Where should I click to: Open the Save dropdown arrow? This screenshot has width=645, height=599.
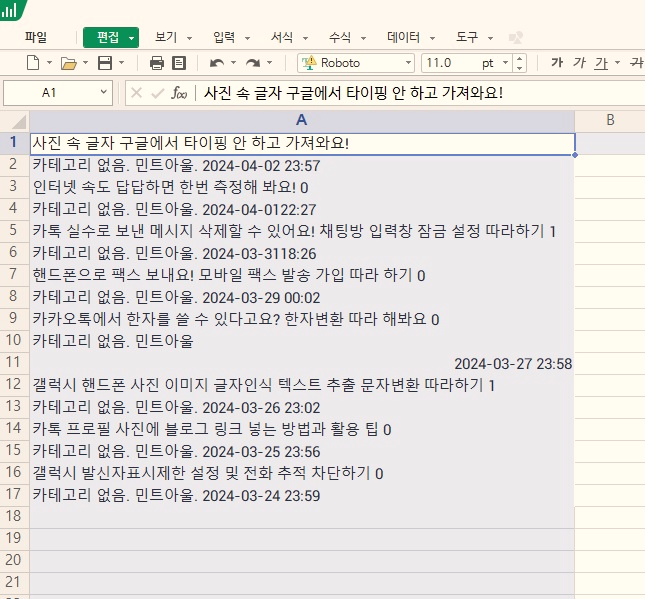point(121,63)
